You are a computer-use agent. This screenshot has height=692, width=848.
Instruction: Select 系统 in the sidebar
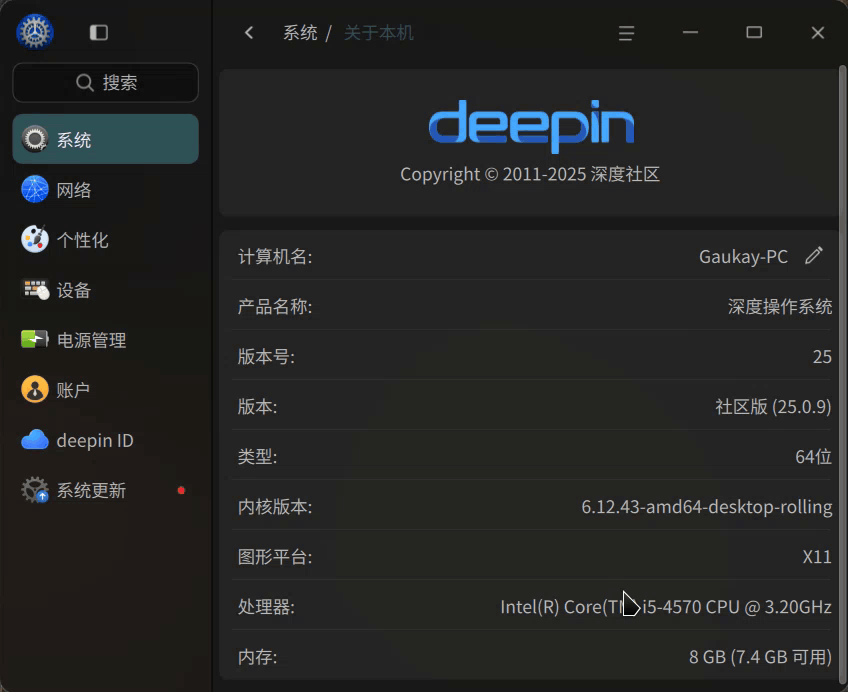(x=105, y=139)
